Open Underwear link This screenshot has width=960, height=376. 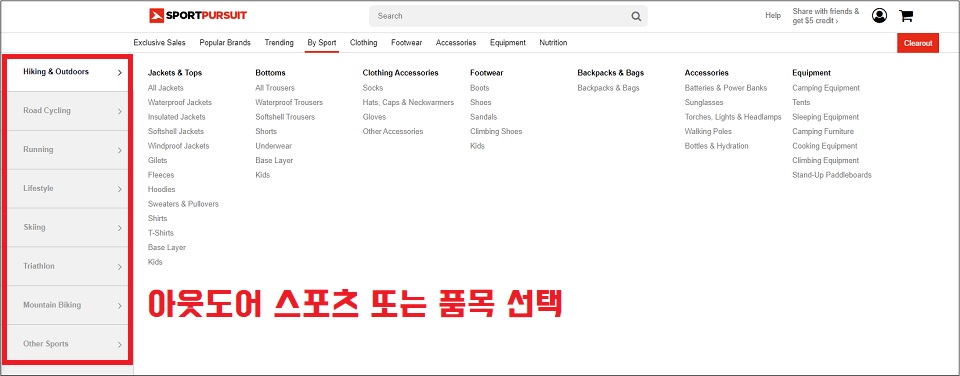(274, 146)
